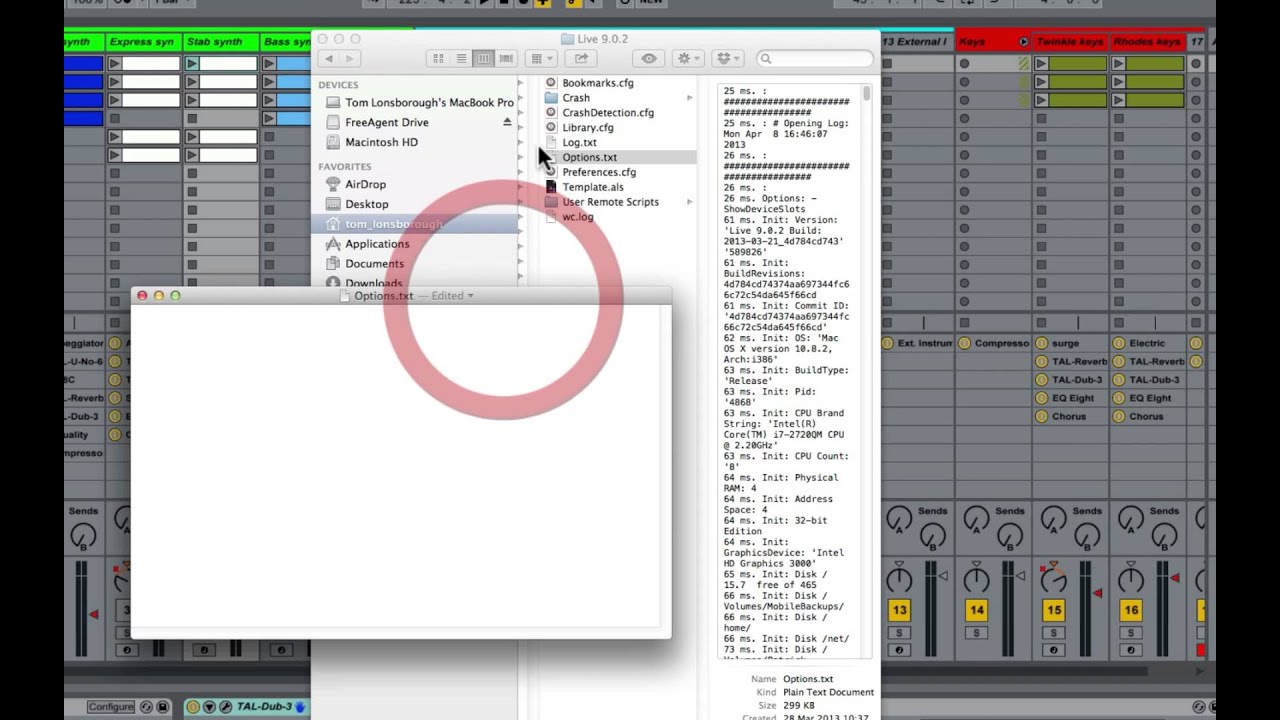Toggle track 13 activator button

[x=900, y=610]
